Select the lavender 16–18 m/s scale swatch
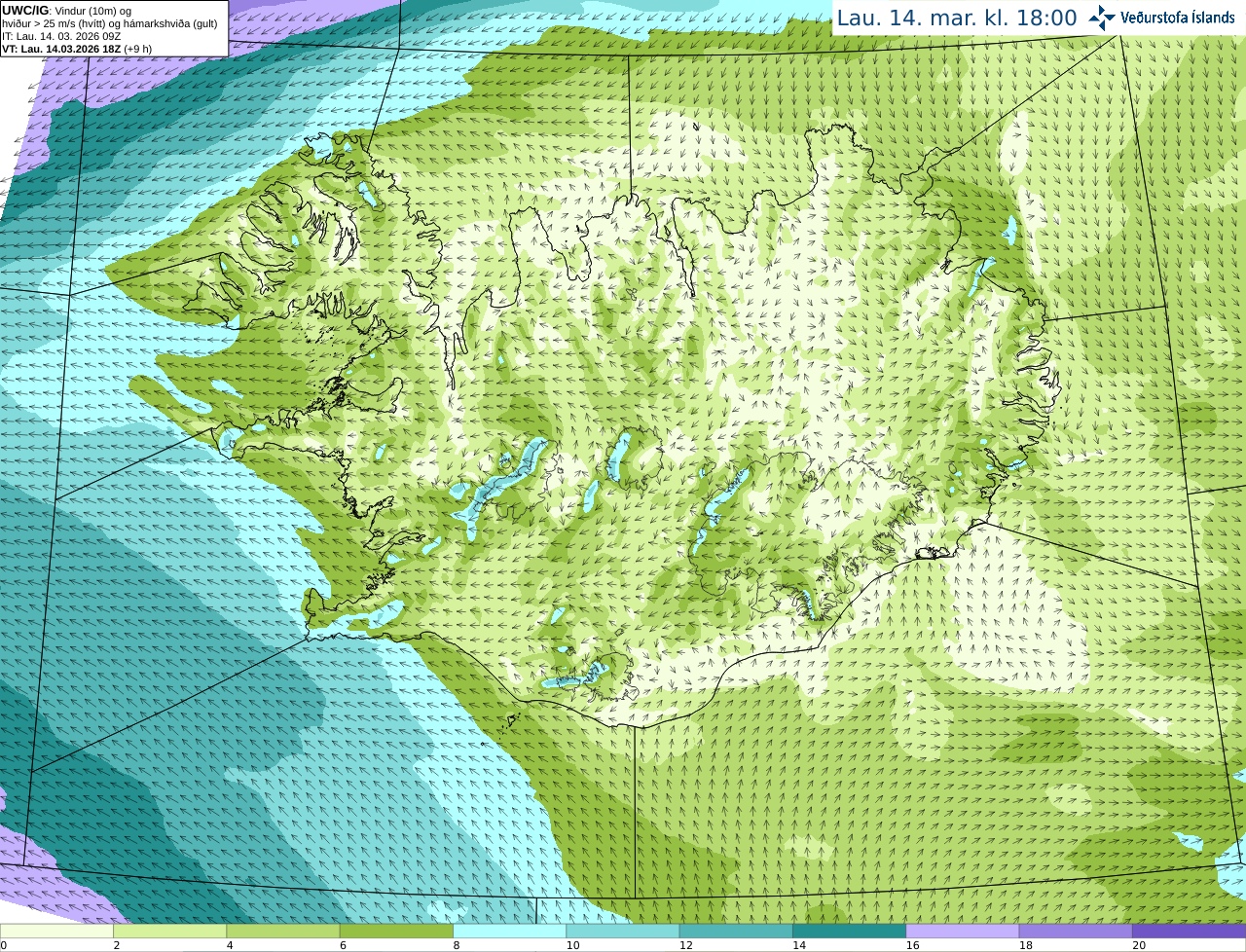Screen dimensions: 1246x952 point(963,931)
